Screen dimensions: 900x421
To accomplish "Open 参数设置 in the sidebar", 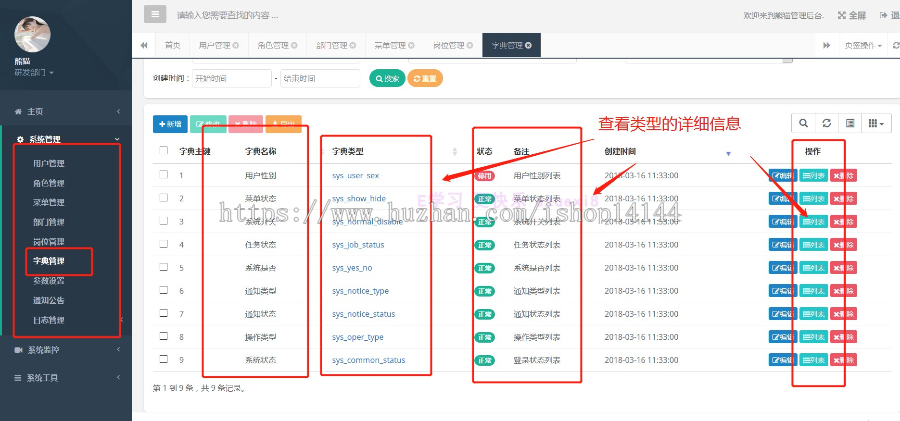I will click(49, 281).
